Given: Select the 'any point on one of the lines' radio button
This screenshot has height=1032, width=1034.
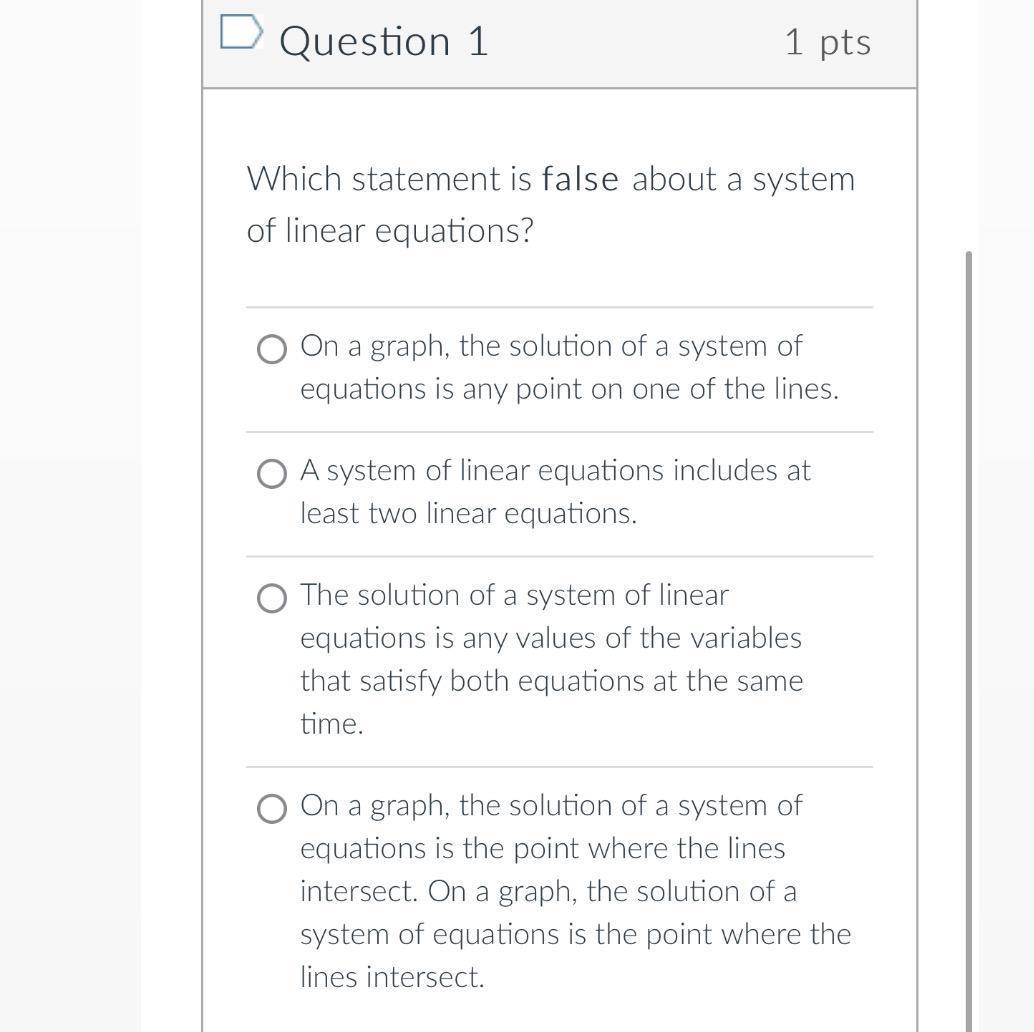Looking at the screenshot, I should pyautogui.click(x=271, y=349).
